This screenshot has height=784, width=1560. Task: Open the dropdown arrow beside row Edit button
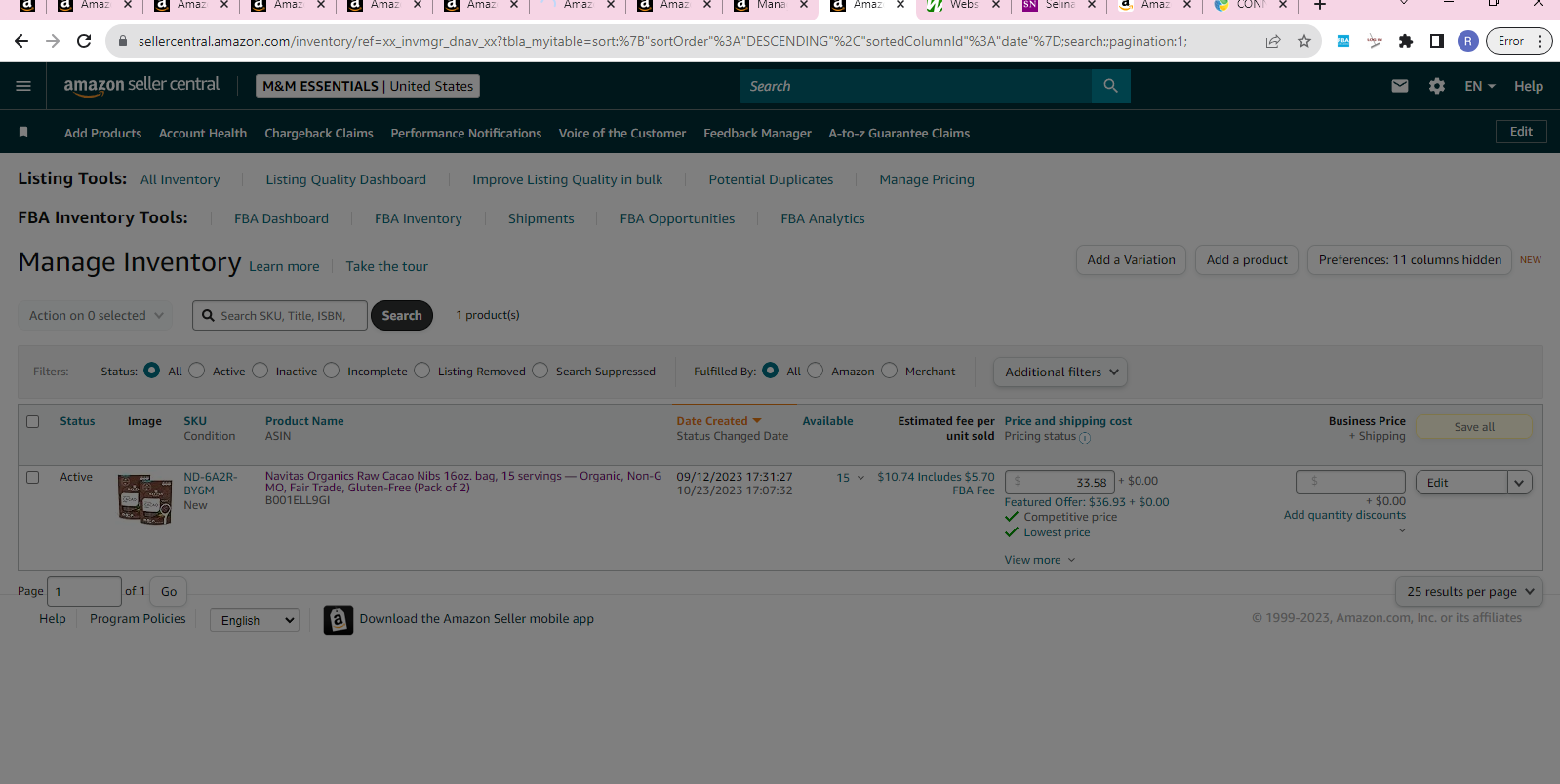1519,483
